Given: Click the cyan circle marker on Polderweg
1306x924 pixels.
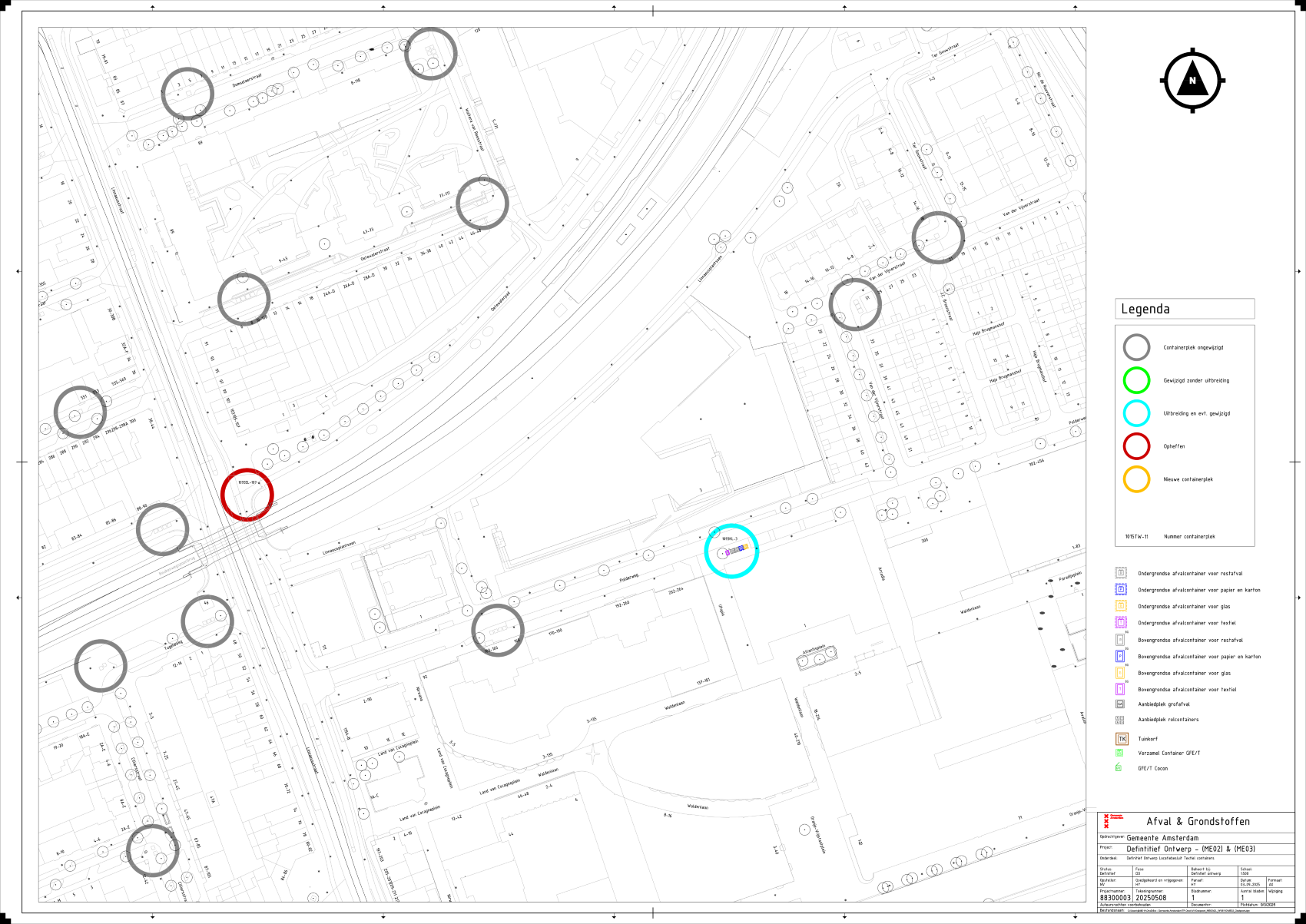Looking at the screenshot, I should (x=731, y=551).
